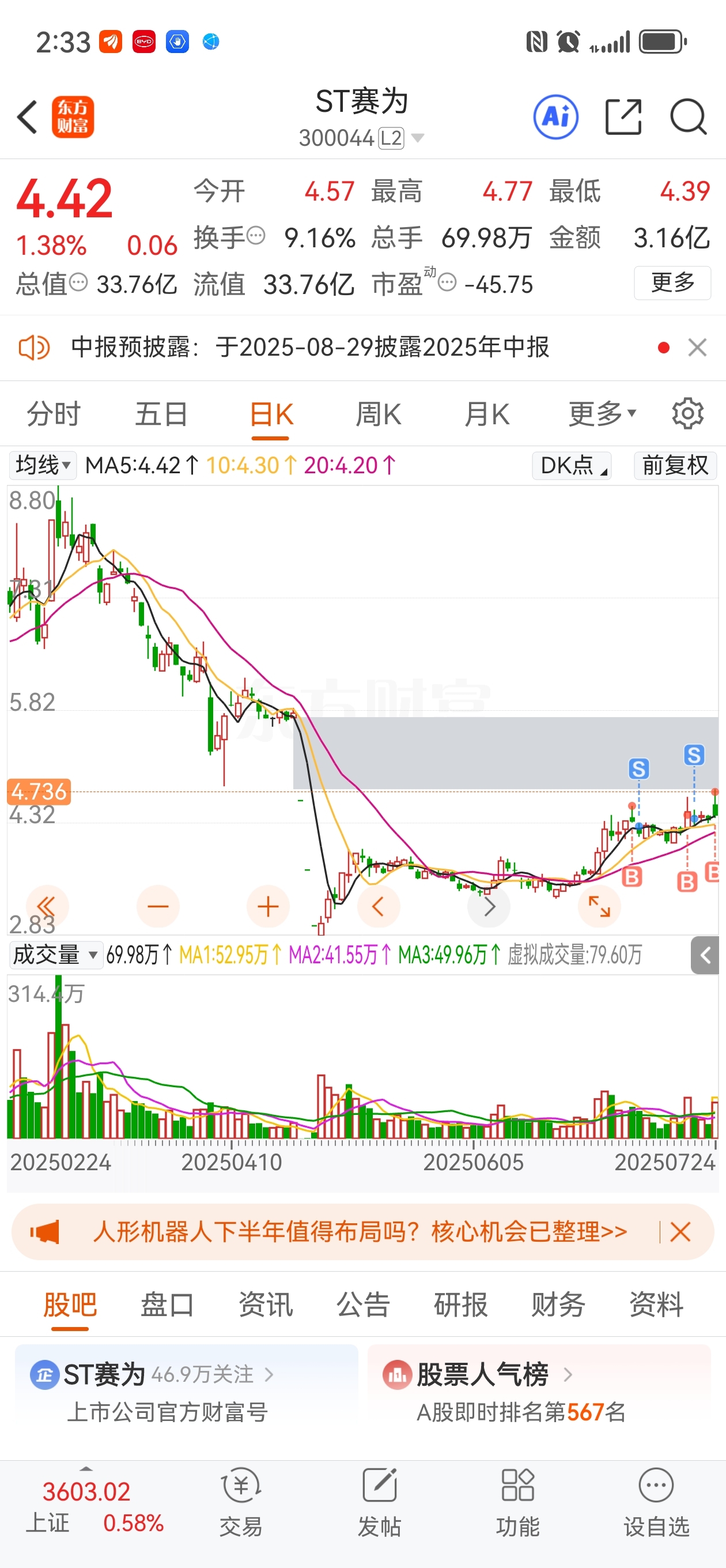Open the 研报 tab
726x1568 pixels.
[x=461, y=1305]
